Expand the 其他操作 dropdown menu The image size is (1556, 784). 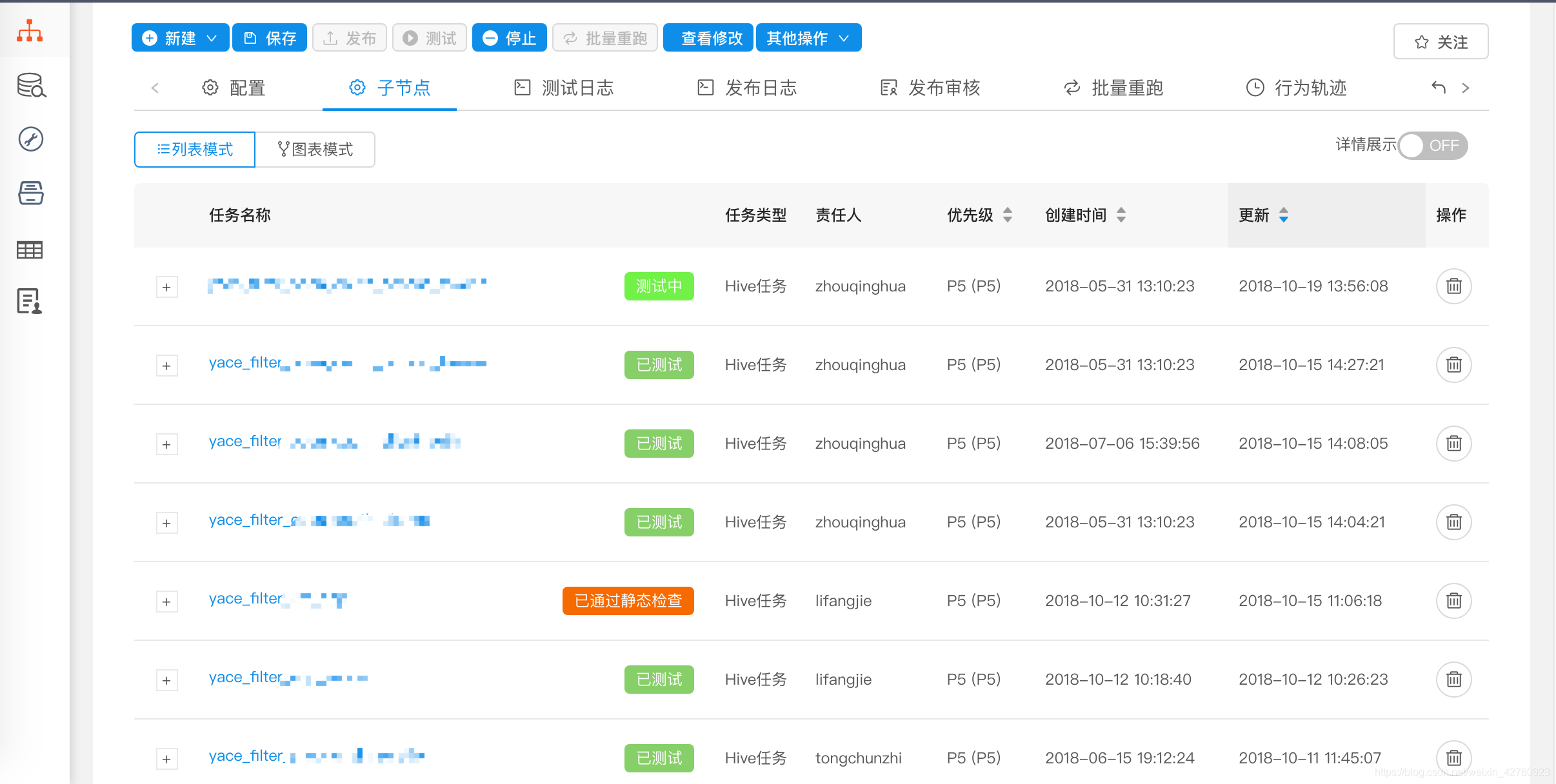tap(808, 38)
